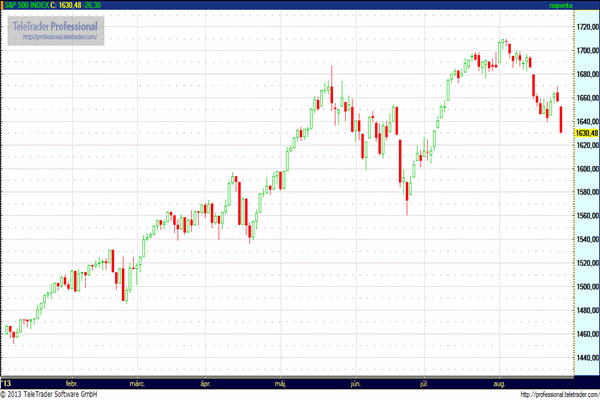
Task: Select the 'márc.' month marker on the time axis
Action: point(138,383)
